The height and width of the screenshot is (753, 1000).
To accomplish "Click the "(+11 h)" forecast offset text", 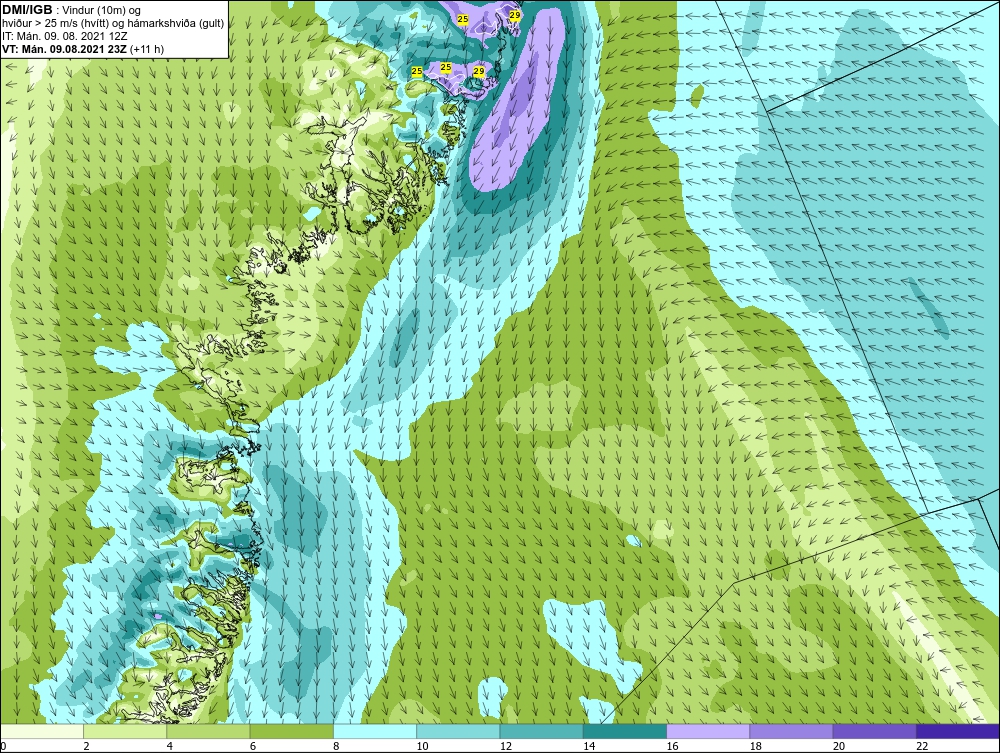I will [147, 49].
